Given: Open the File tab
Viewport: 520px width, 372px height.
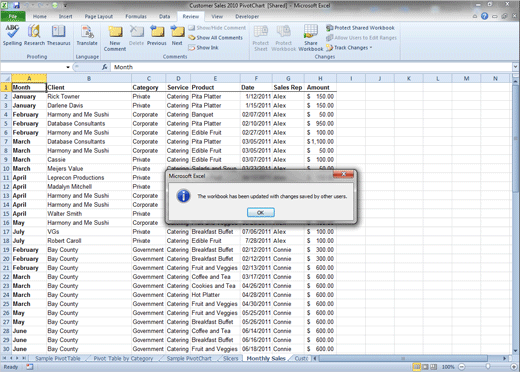Looking at the screenshot, I should tap(13, 16).
